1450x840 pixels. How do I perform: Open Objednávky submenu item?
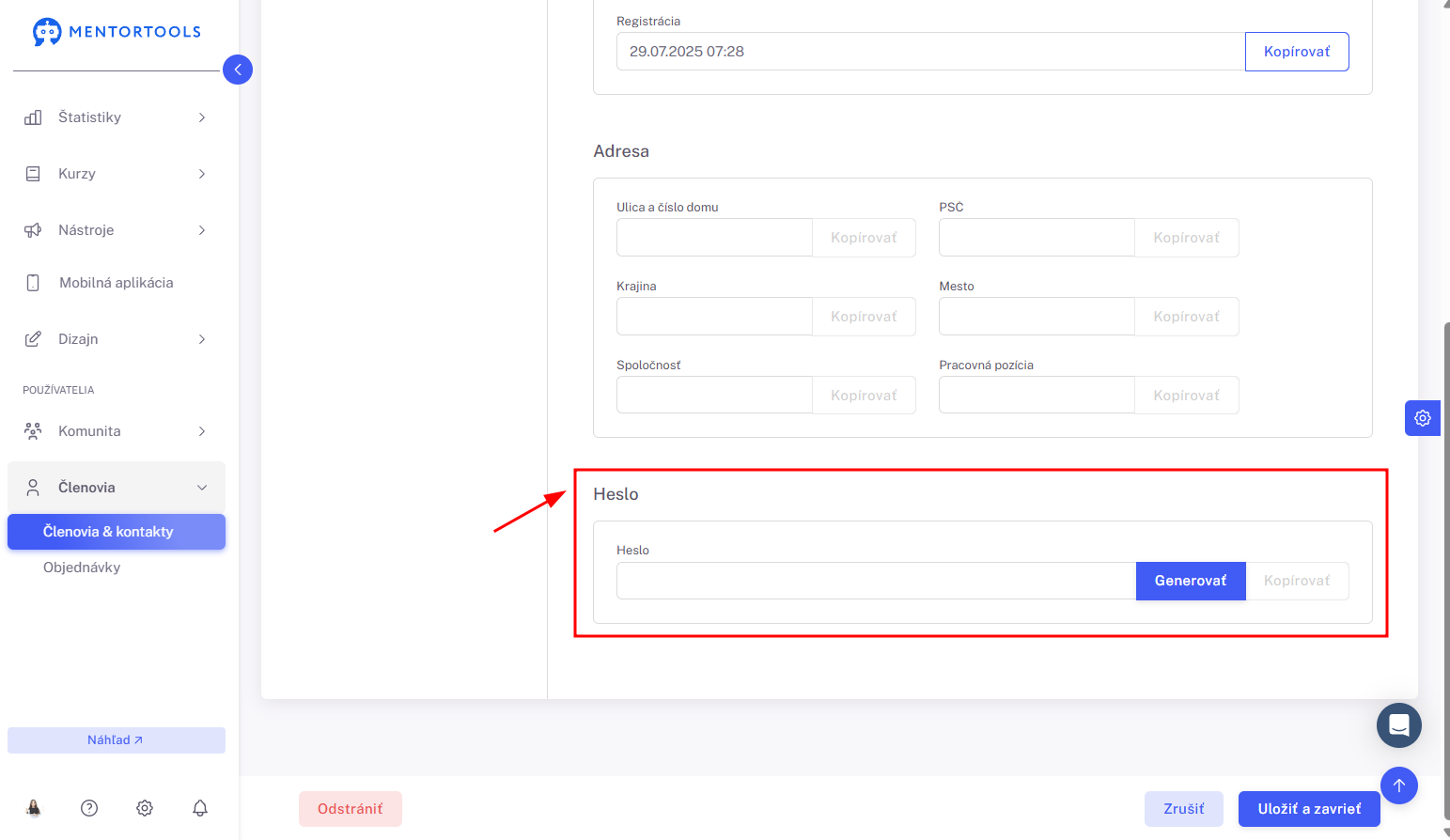click(x=82, y=568)
